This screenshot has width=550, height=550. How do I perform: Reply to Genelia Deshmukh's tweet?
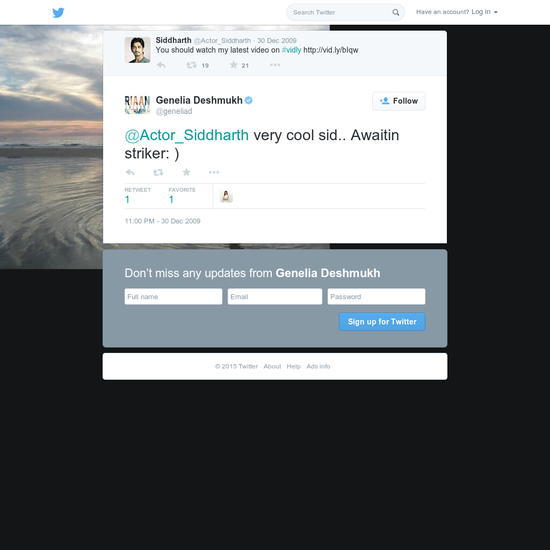click(x=130, y=172)
